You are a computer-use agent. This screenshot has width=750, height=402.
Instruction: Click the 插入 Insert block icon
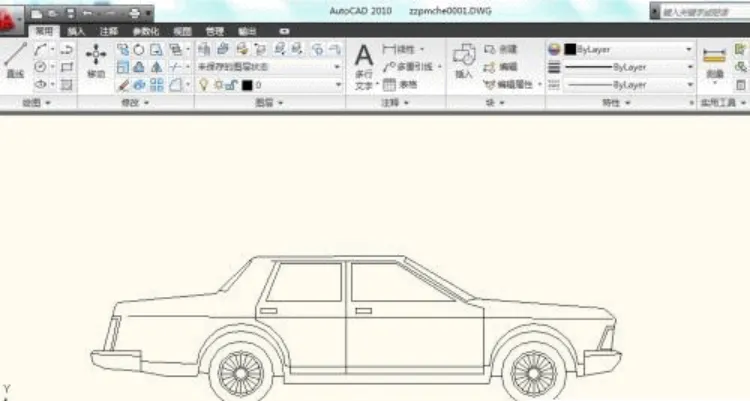click(463, 61)
